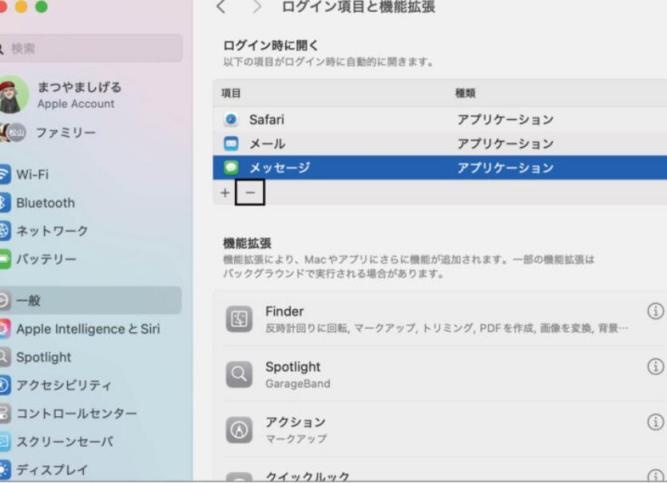Select the メール login item row

coord(440,144)
